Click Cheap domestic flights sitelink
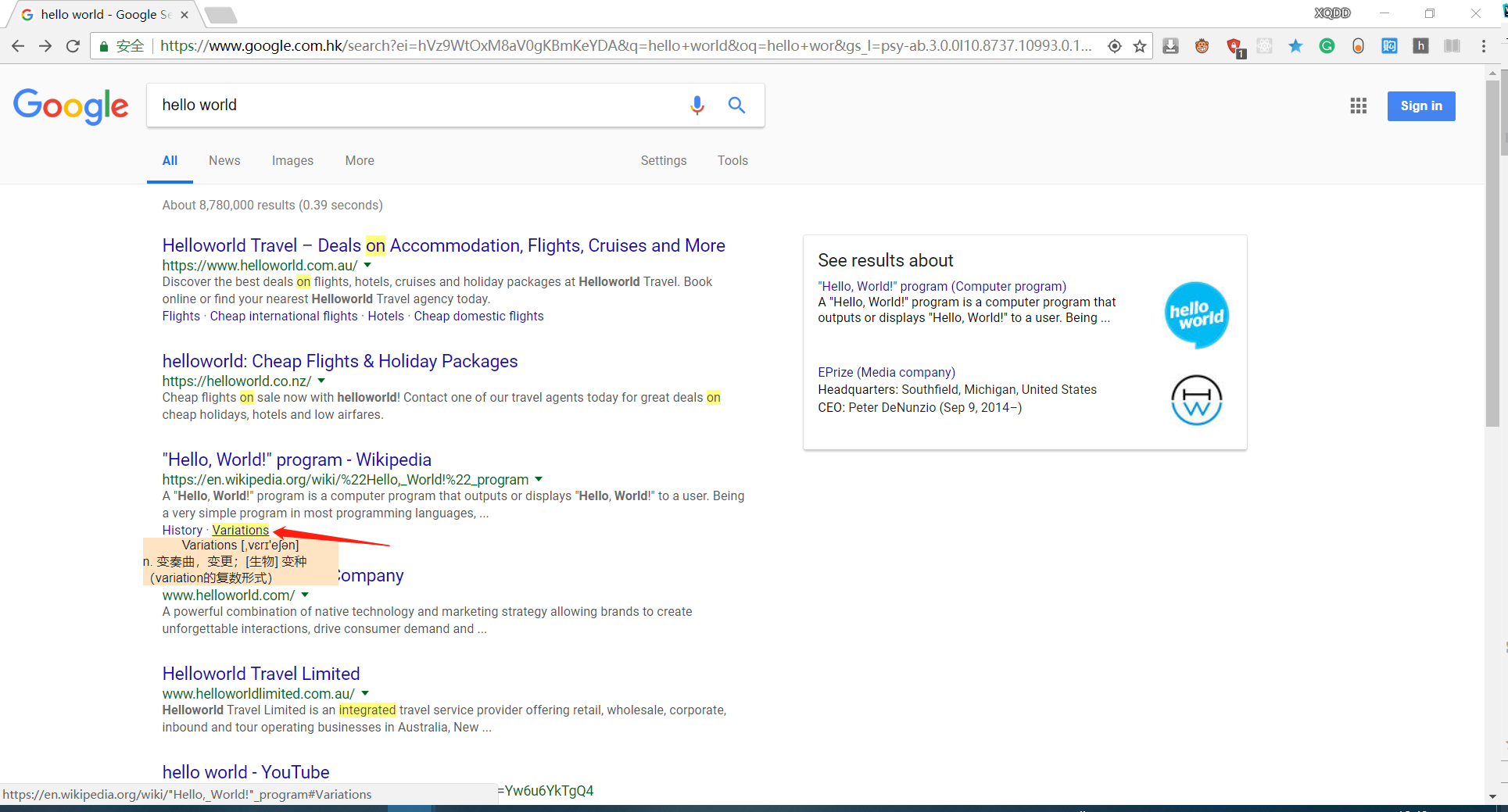The height and width of the screenshot is (812, 1508). tap(478, 316)
